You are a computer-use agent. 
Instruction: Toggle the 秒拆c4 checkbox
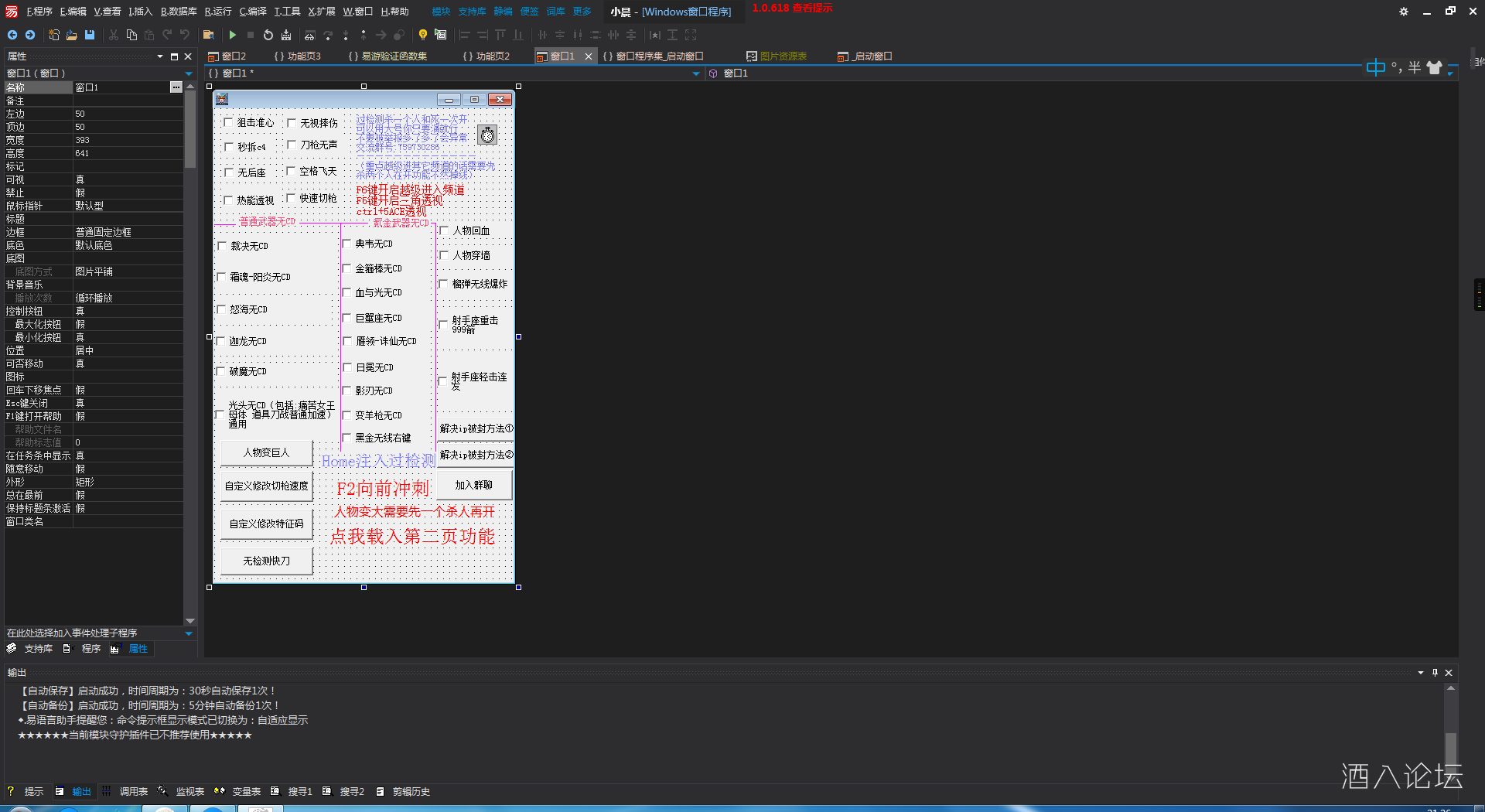[228, 147]
